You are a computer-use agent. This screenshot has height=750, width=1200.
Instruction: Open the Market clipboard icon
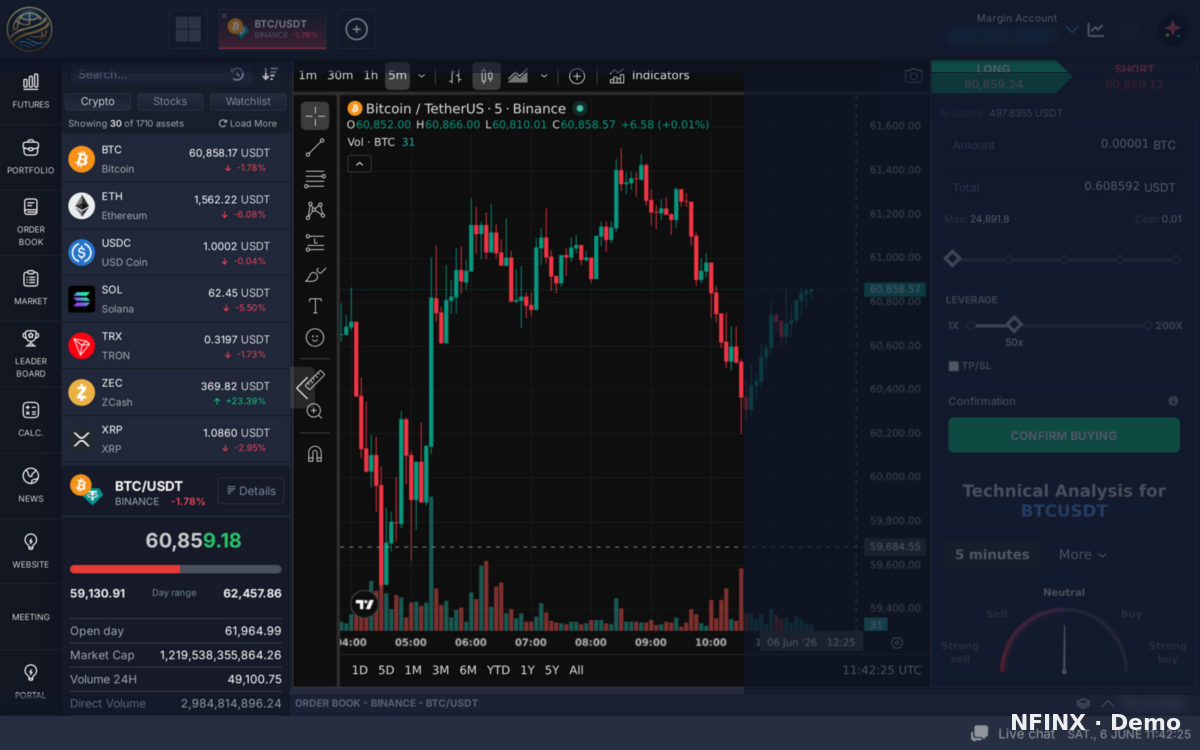(30, 287)
